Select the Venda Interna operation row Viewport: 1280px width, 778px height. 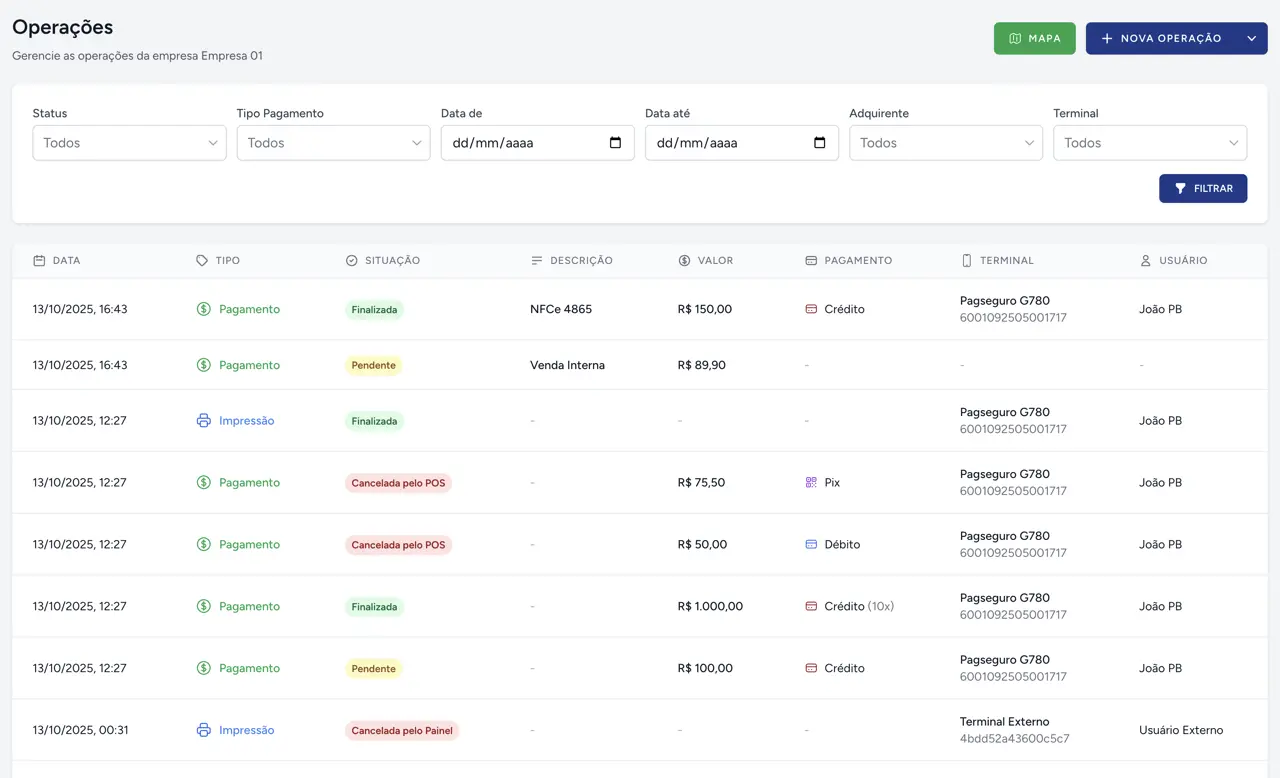click(567, 366)
